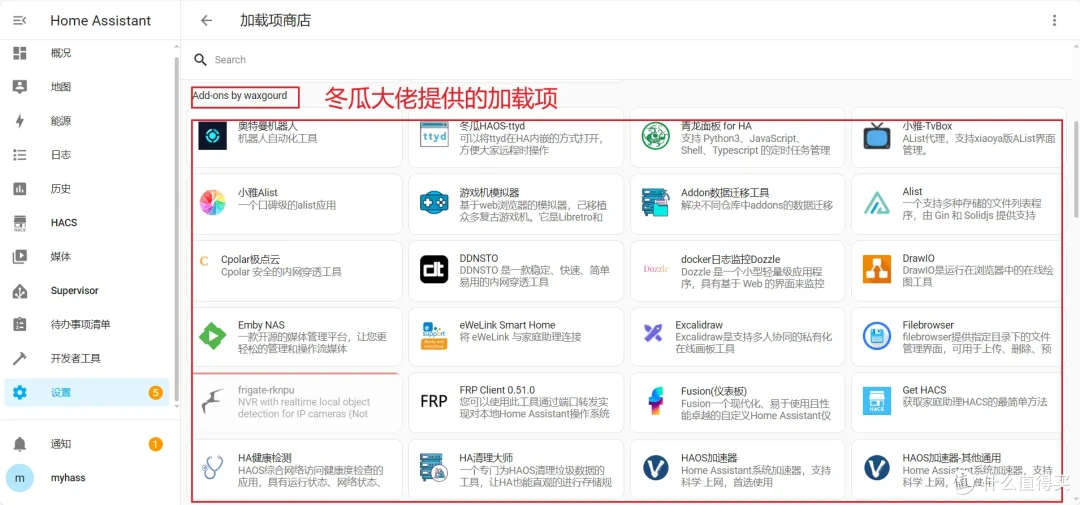Screen dimensions: 1080x505
Task: Click the Excalidraw purple icon
Action: (x=653, y=333)
